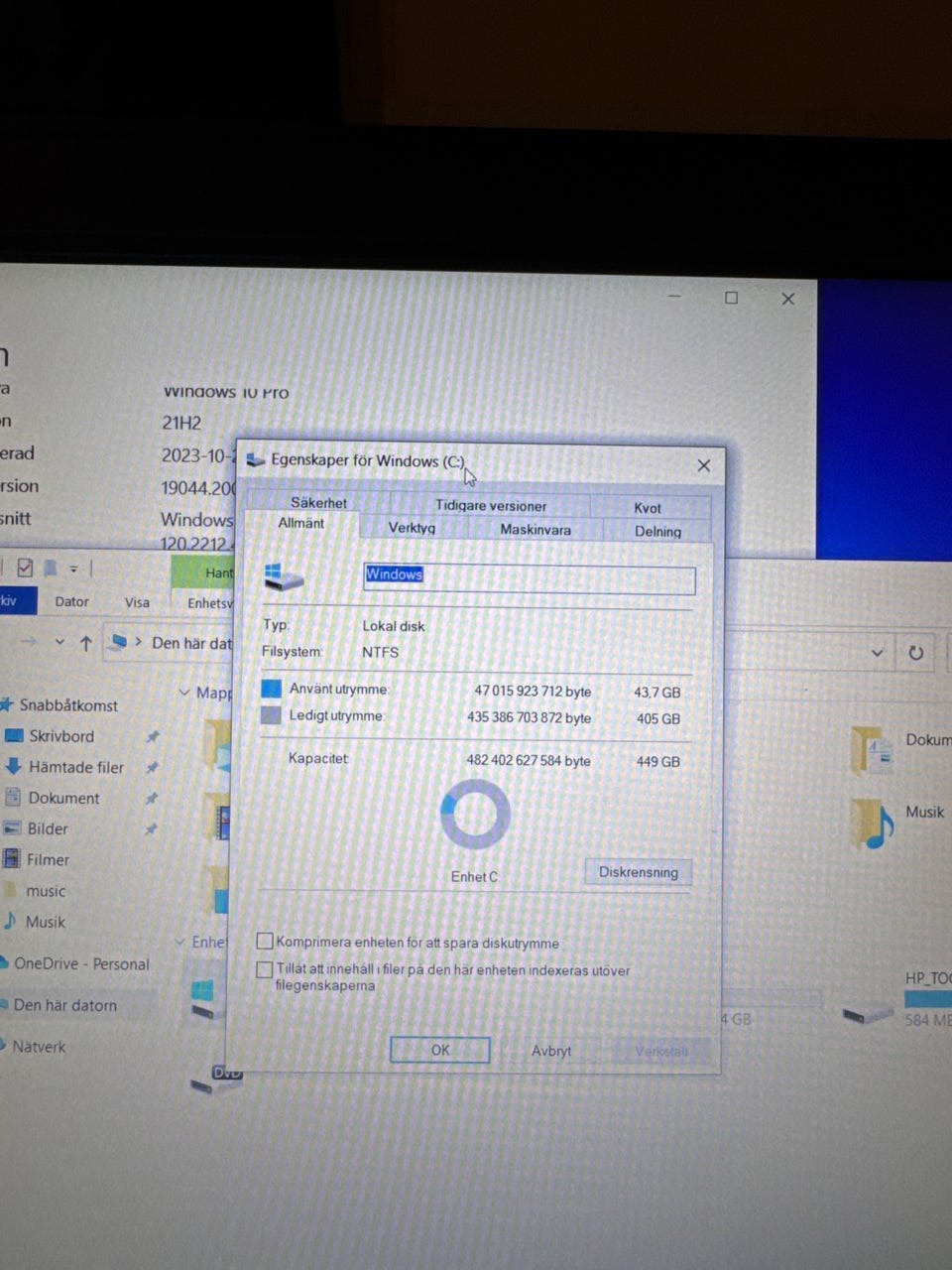Select OneDrive - Personal in the sidebar
The image size is (952, 1270).
click(x=81, y=963)
